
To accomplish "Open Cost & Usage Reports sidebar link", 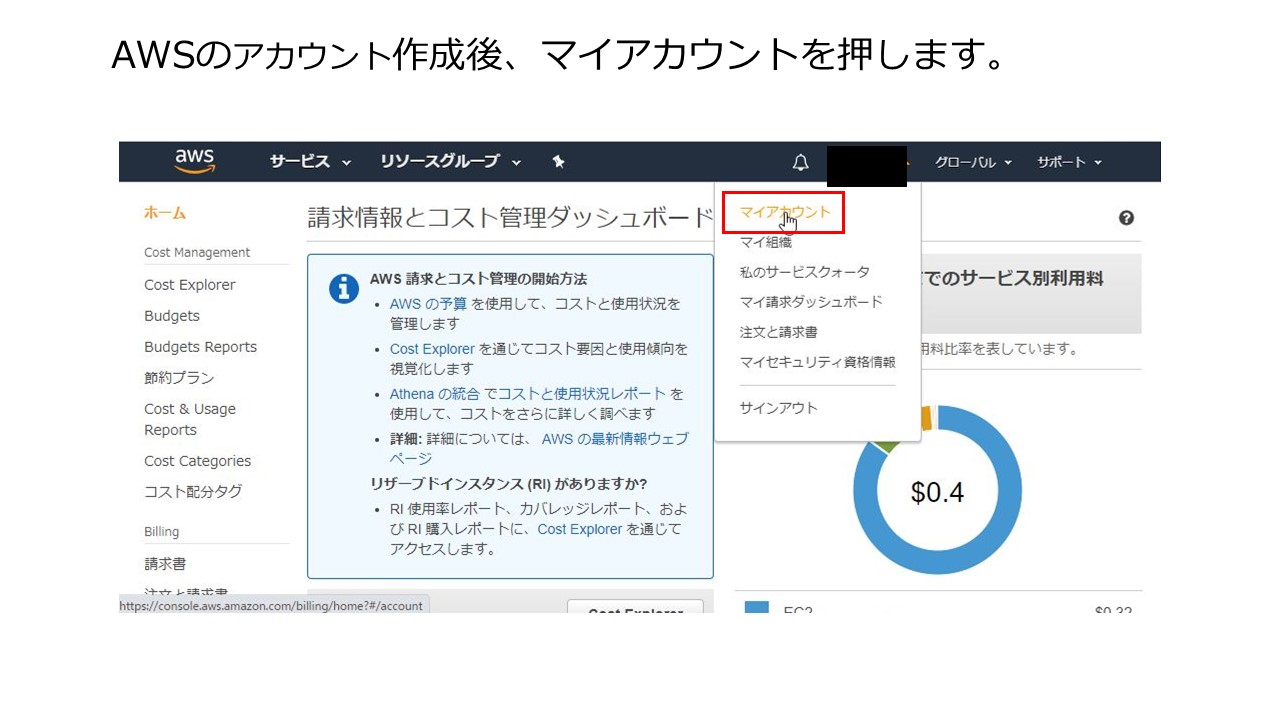I will tap(190, 419).
